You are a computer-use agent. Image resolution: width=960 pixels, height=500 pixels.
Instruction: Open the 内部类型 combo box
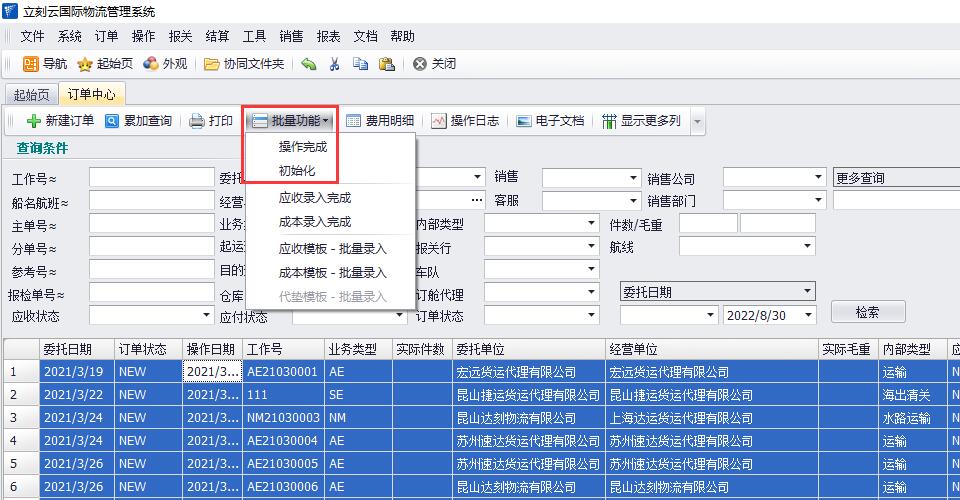[x=591, y=223]
